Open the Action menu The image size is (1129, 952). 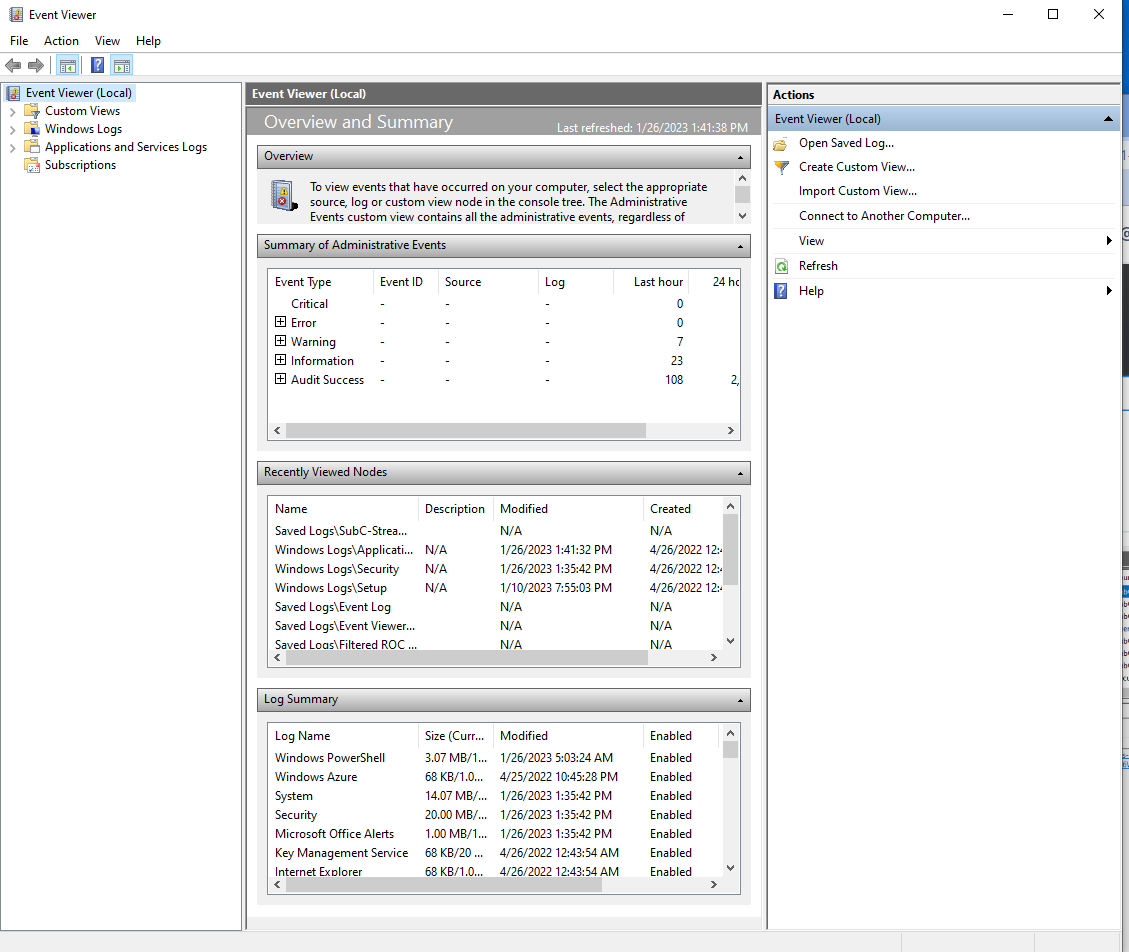pyautogui.click(x=61, y=41)
